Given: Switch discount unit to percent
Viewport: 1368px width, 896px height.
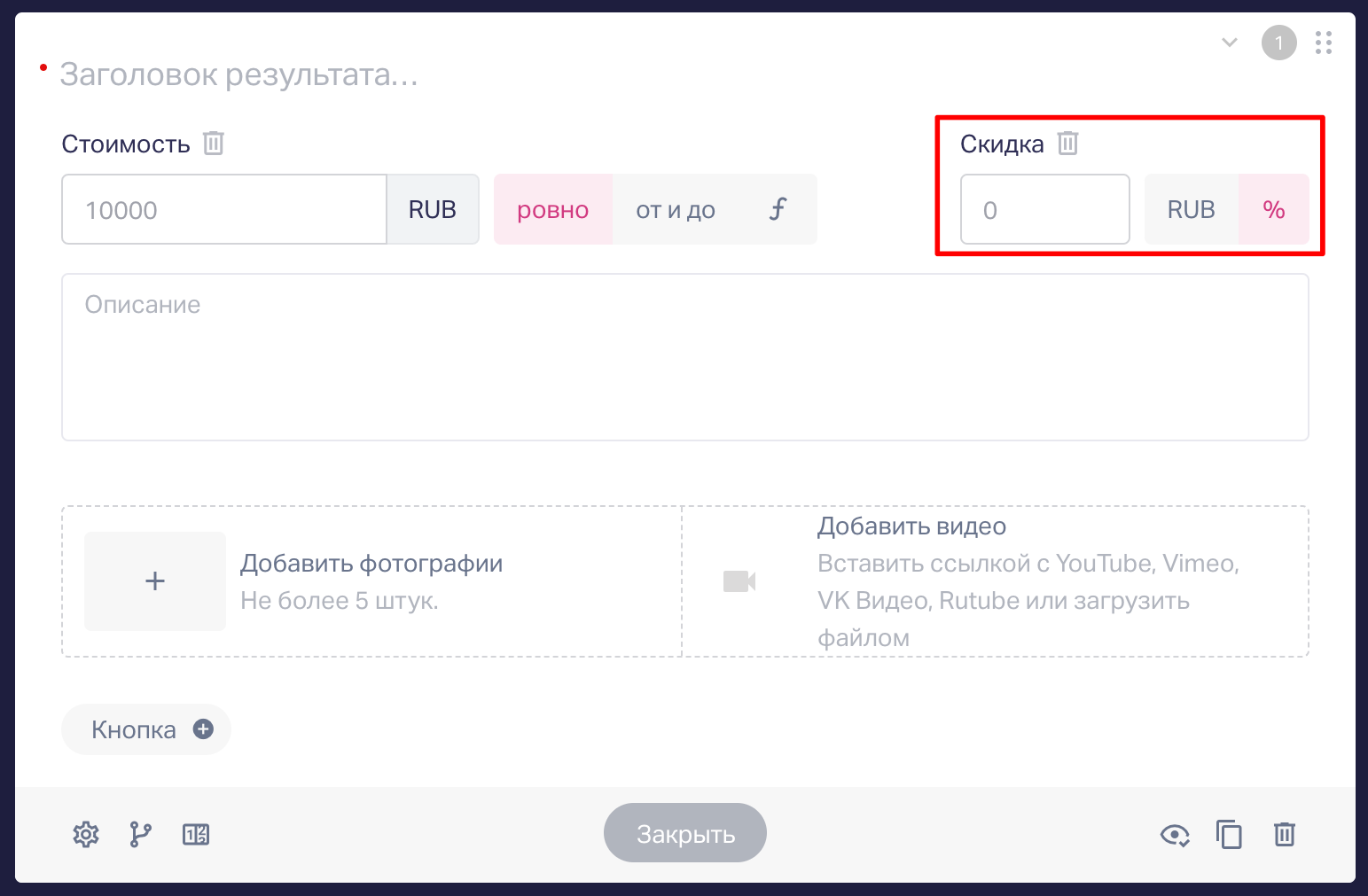Looking at the screenshot, I should point(1274,209).
